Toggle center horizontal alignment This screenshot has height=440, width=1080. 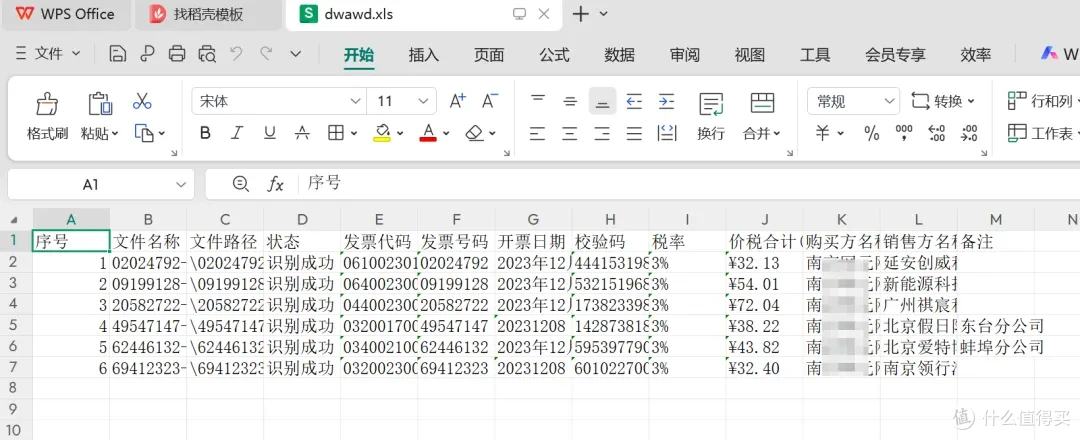tap(569, 133)
